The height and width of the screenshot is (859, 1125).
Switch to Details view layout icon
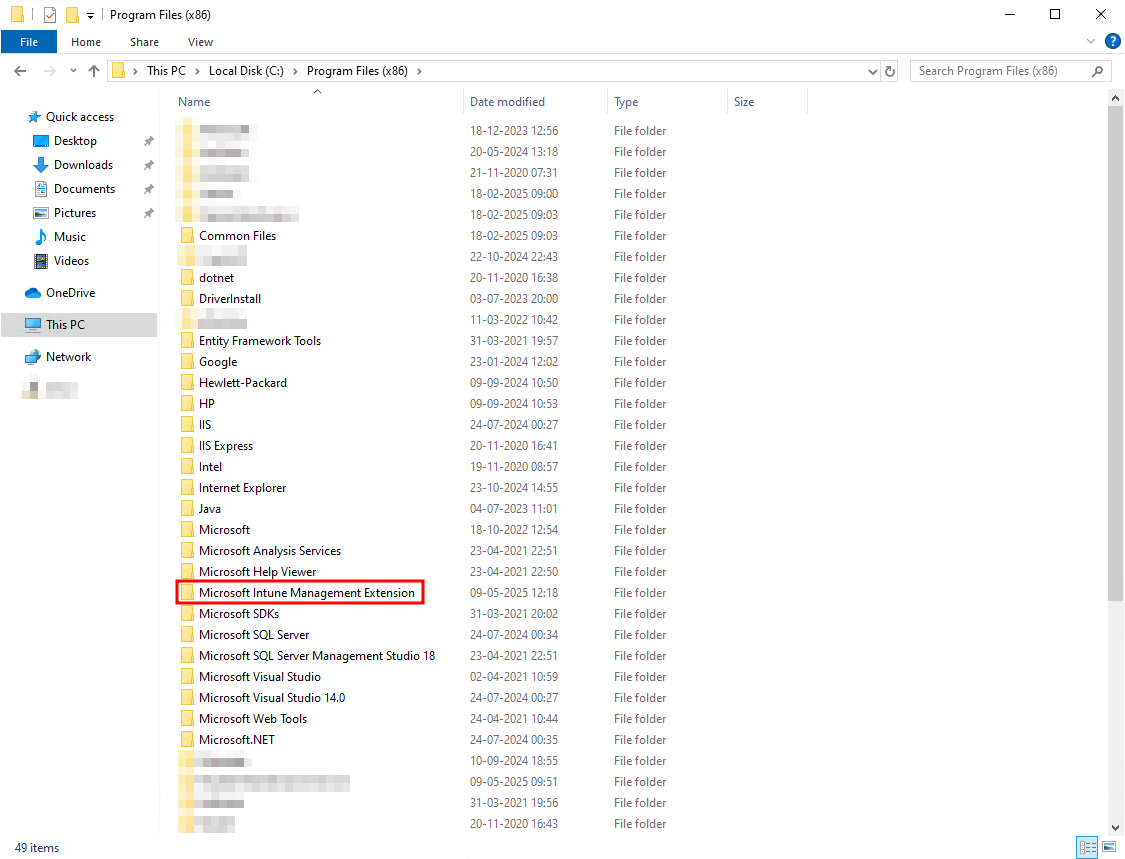tap(1088, 848)
